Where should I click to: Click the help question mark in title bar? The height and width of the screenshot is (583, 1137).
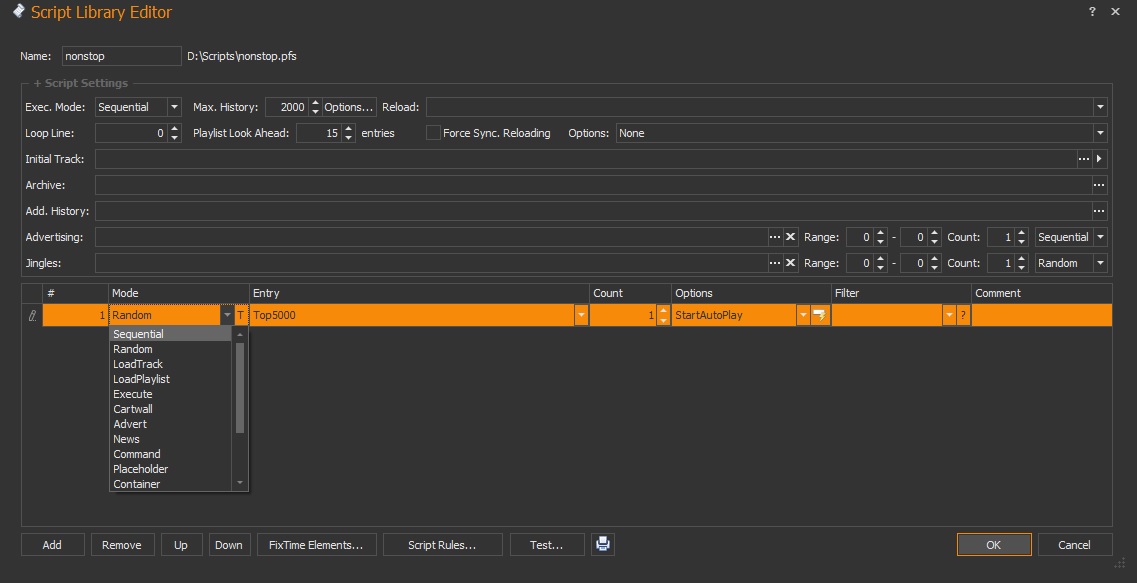tap(1092, 12)
